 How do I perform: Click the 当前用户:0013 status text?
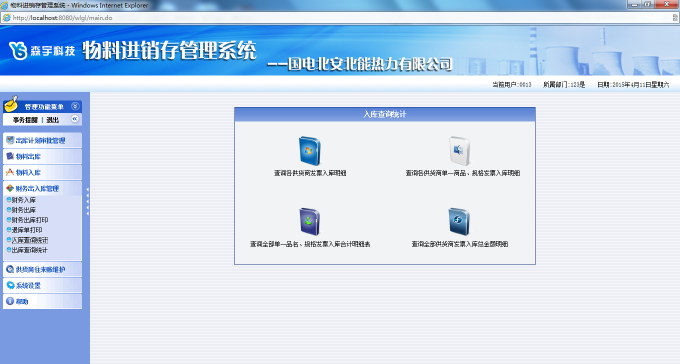(x=512, y=85)
